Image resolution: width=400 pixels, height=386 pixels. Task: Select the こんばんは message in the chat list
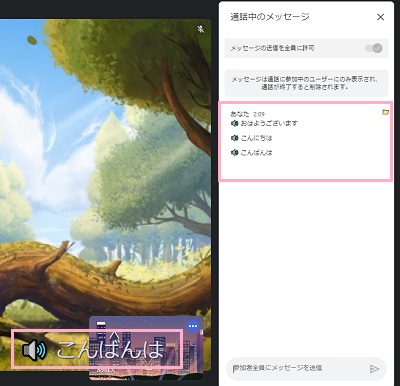[x=256, y=153]
